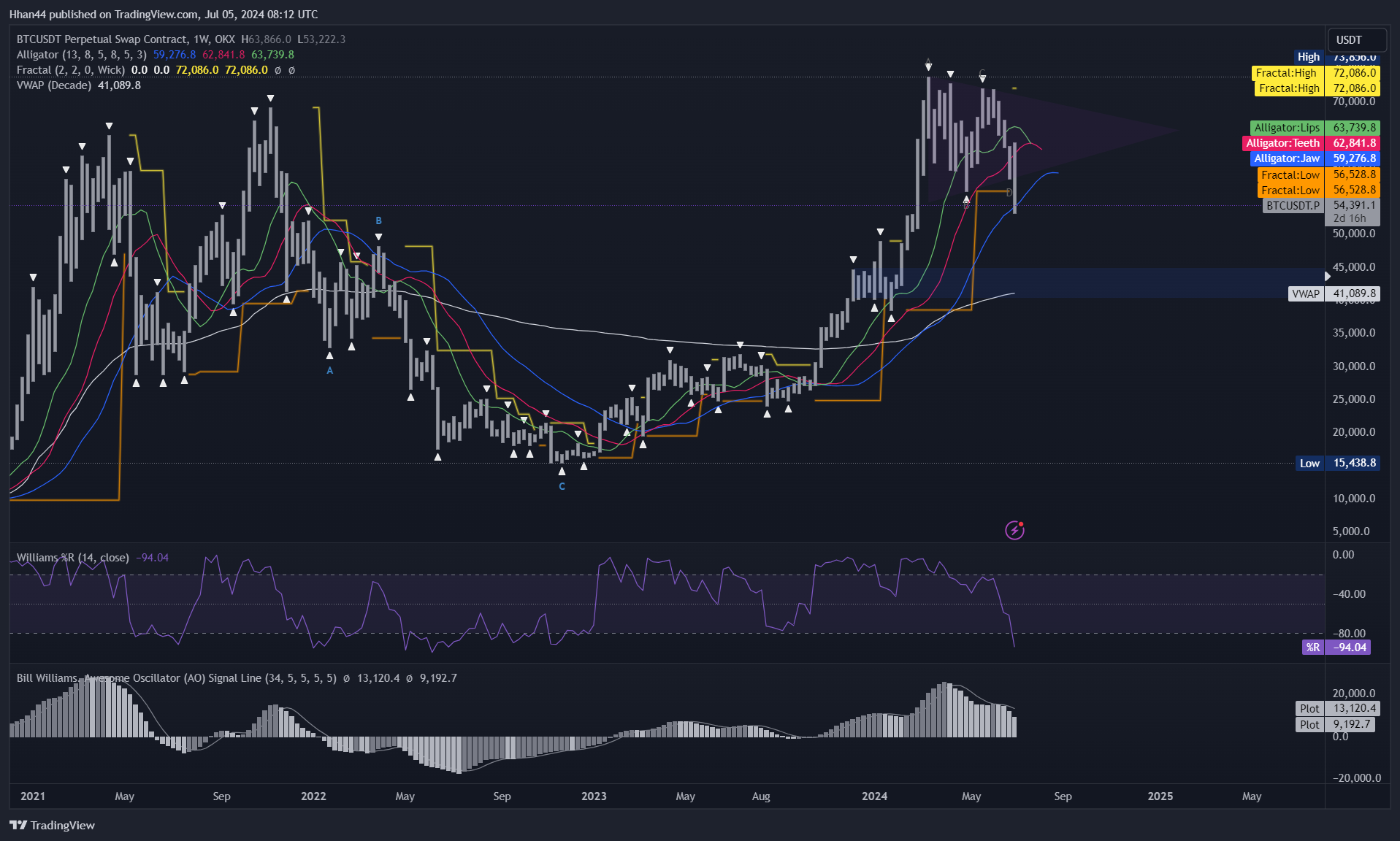The width and height of the screenshot is (1400, 841).
Task: Click the purple lightning bolt event icon
Action: pos(1014,530)
